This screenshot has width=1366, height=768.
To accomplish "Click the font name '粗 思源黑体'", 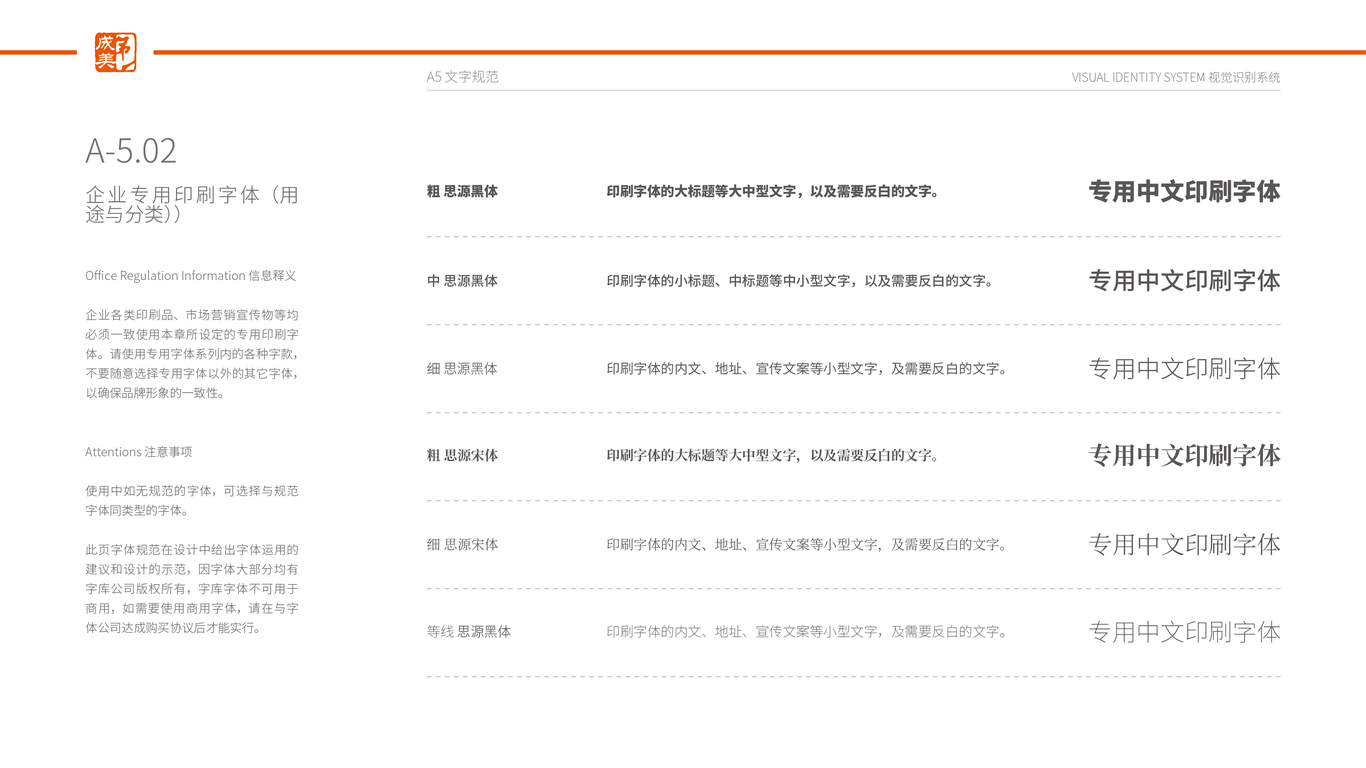I will point(462,191).
